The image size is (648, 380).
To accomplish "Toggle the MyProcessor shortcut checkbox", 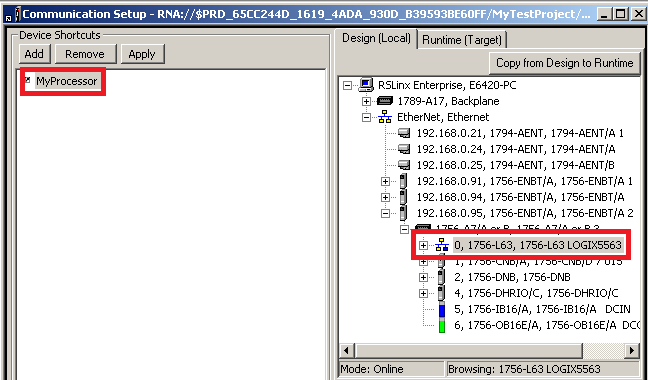I will (28, 80).
